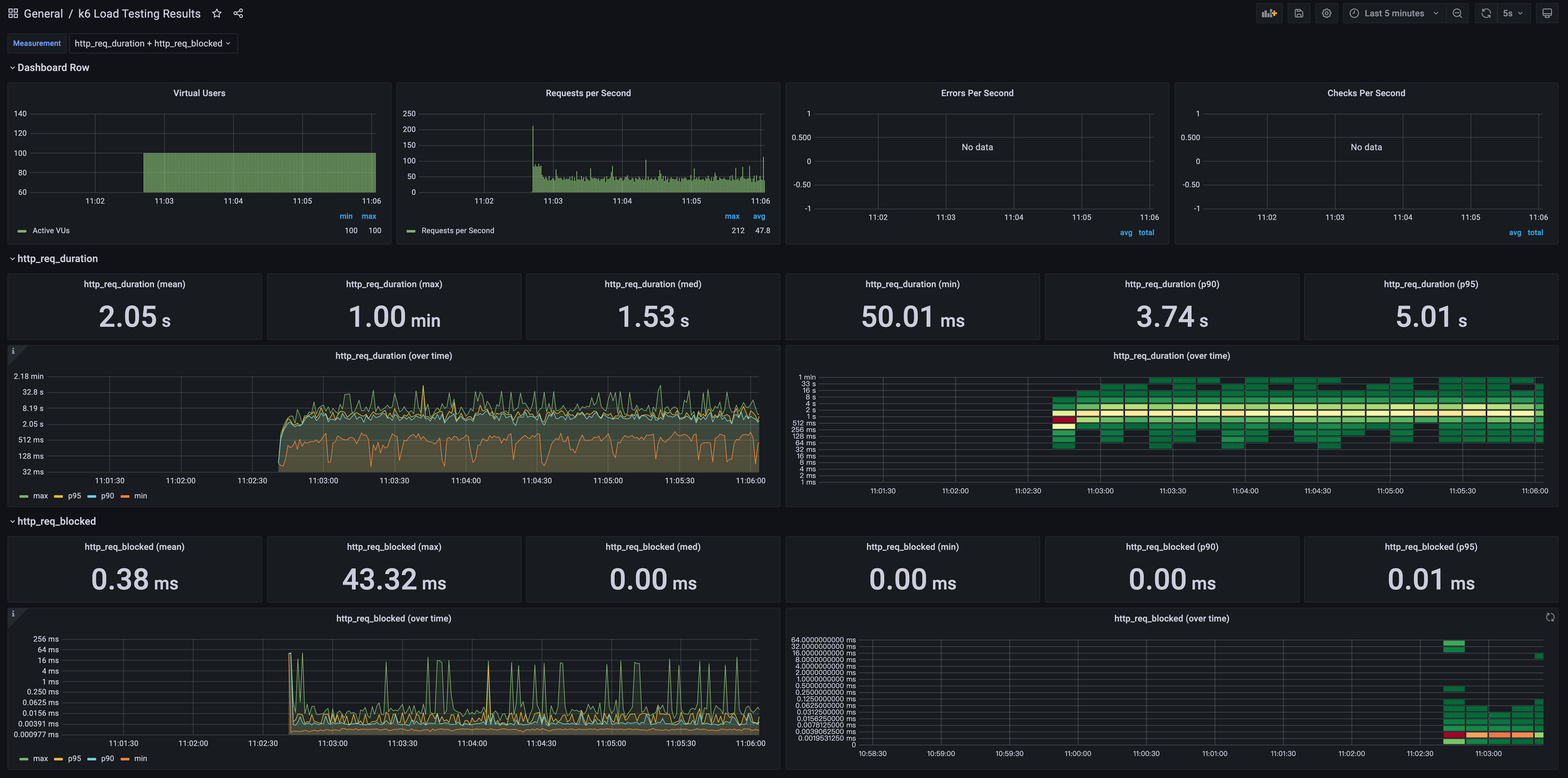
Task: Click the k6 Load Testing Results title
Action: (140, 14)
